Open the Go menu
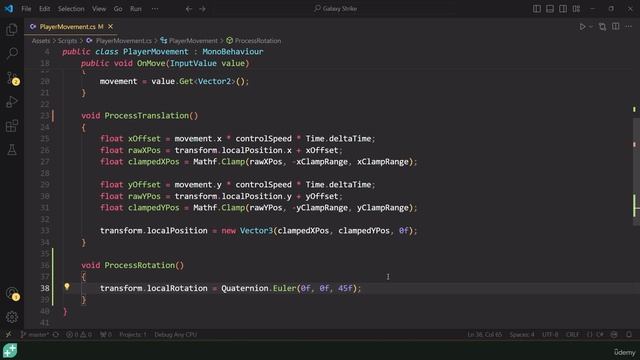The height and width of the screenshot is (360, 640). point(118,9)
